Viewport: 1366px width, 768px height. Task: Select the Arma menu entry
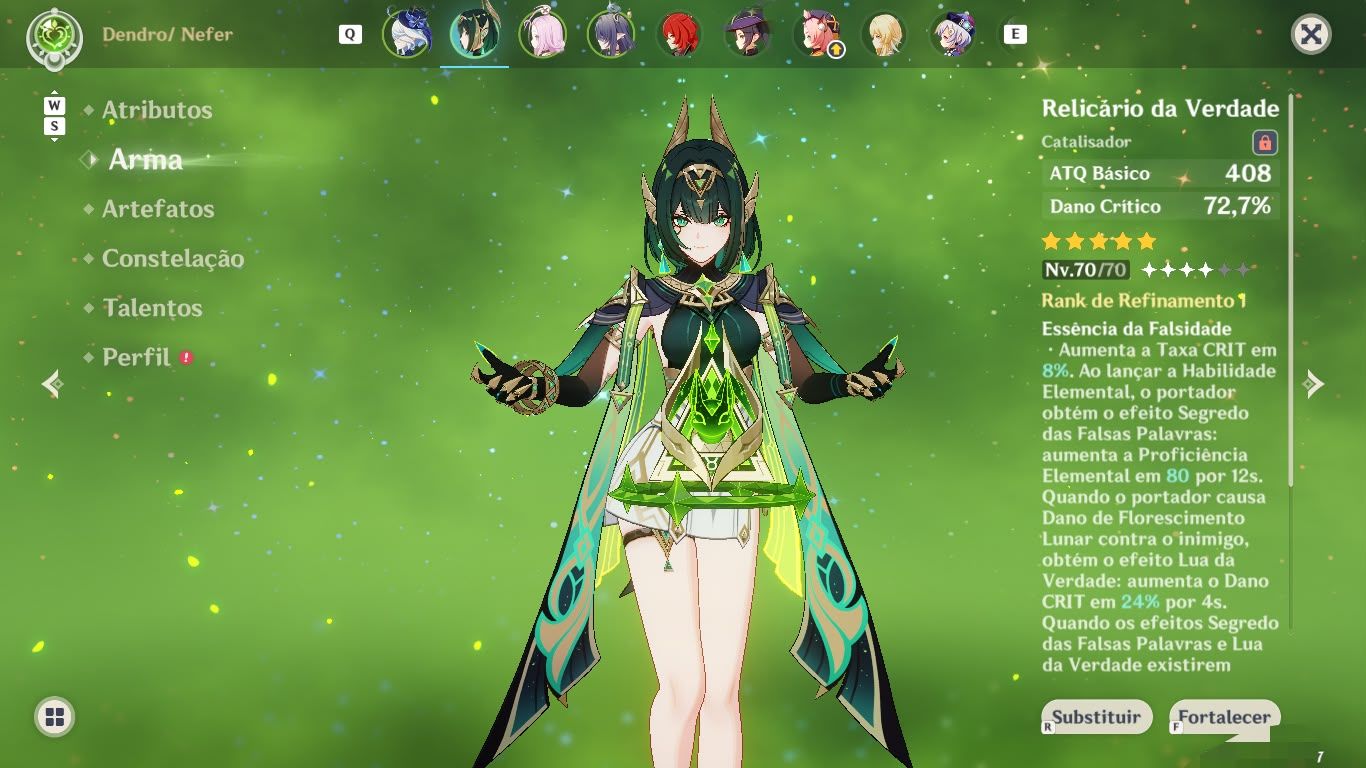(x=145, y=159)
